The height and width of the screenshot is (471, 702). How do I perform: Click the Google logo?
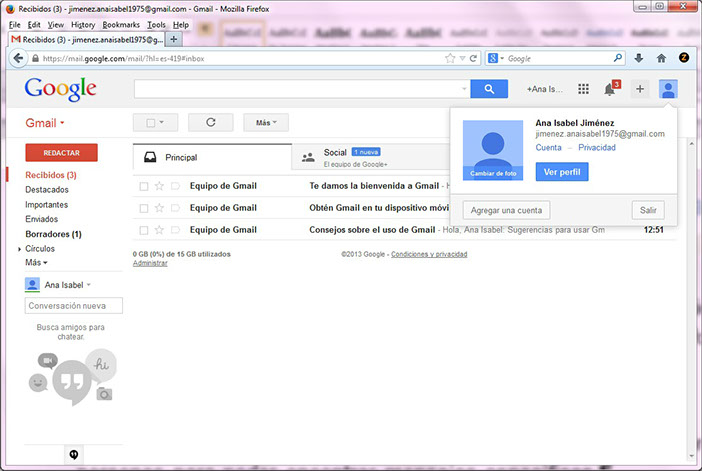pos(60,89)
